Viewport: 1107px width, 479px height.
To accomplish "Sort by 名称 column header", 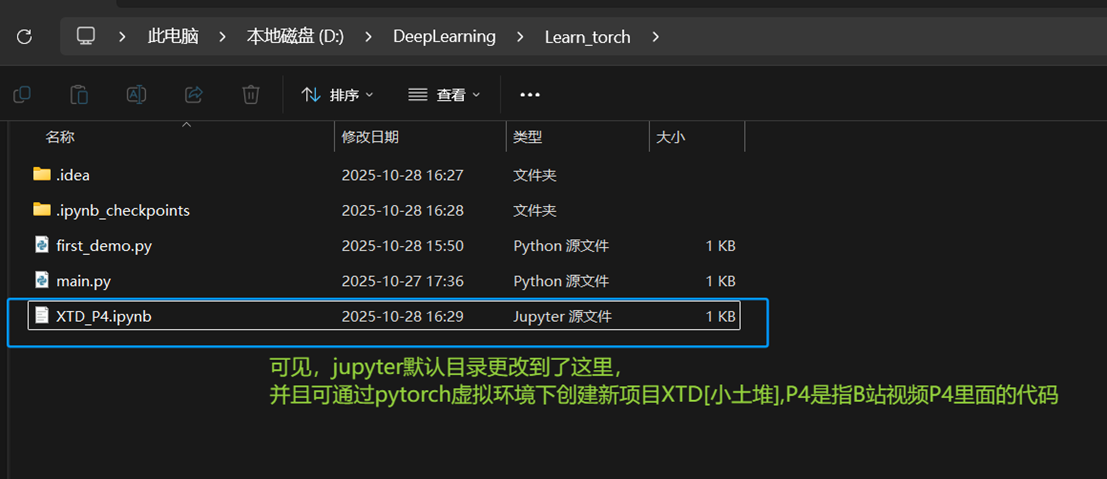I will [x=60, y=138].
